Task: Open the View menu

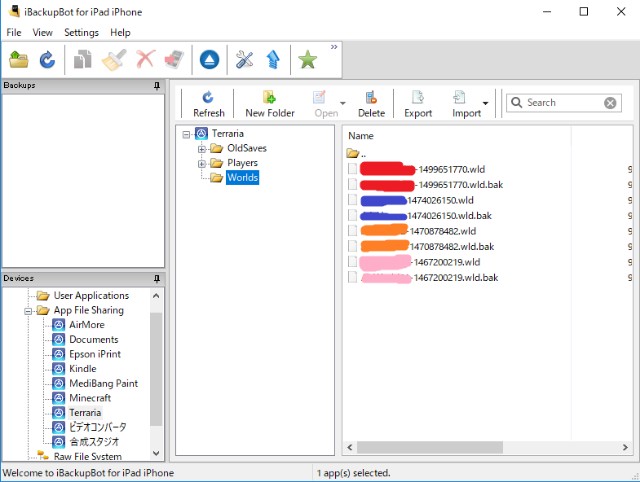Action: [x=42, y=33]
